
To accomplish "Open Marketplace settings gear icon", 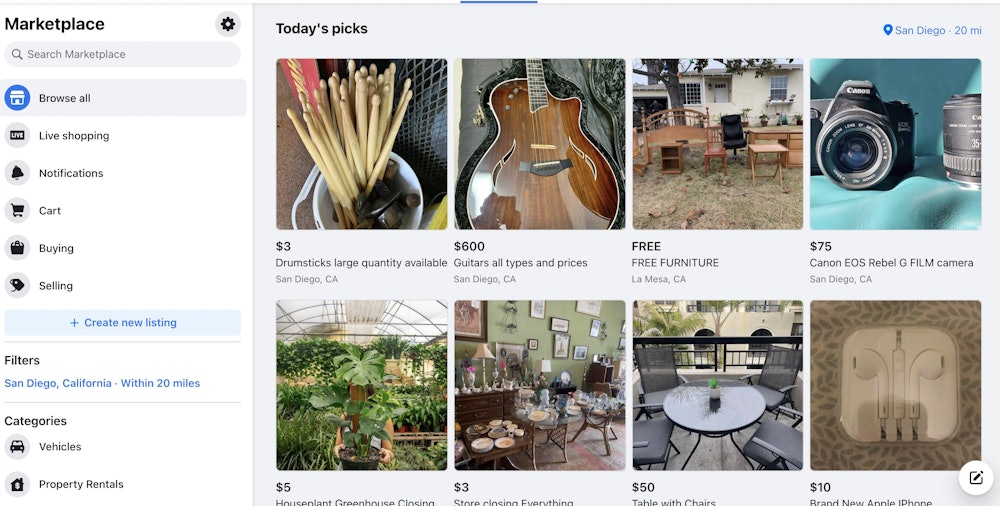I will tap(228, 24).
